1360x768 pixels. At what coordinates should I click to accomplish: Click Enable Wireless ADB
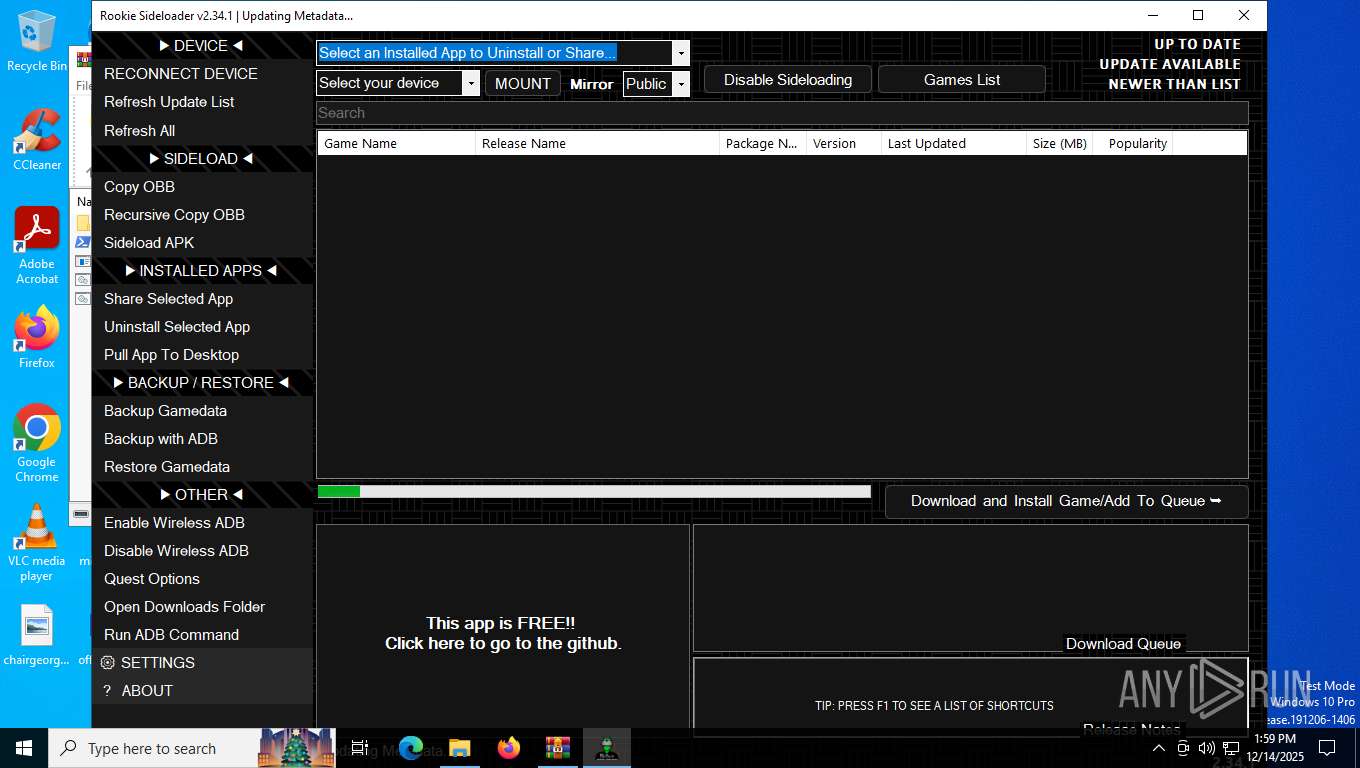(202, 523)
